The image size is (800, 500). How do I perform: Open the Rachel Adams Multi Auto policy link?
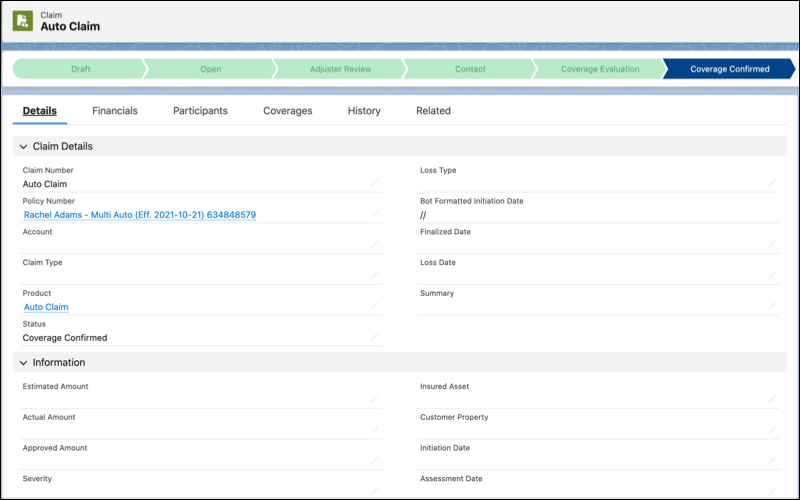(140, 215)
